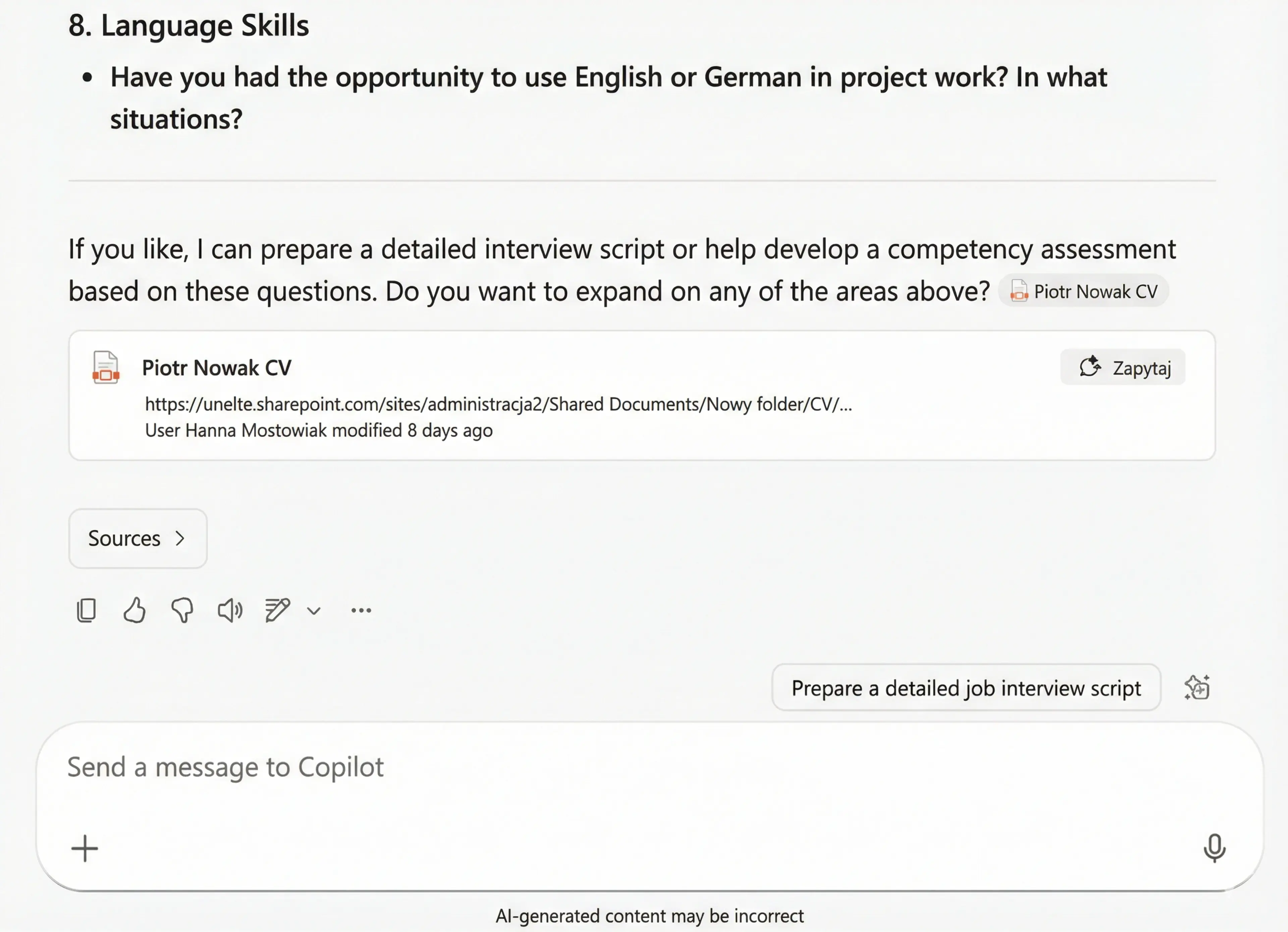
Task: Open inline Piotr Nowak CV citation chip
Action: coord(1083,291)
